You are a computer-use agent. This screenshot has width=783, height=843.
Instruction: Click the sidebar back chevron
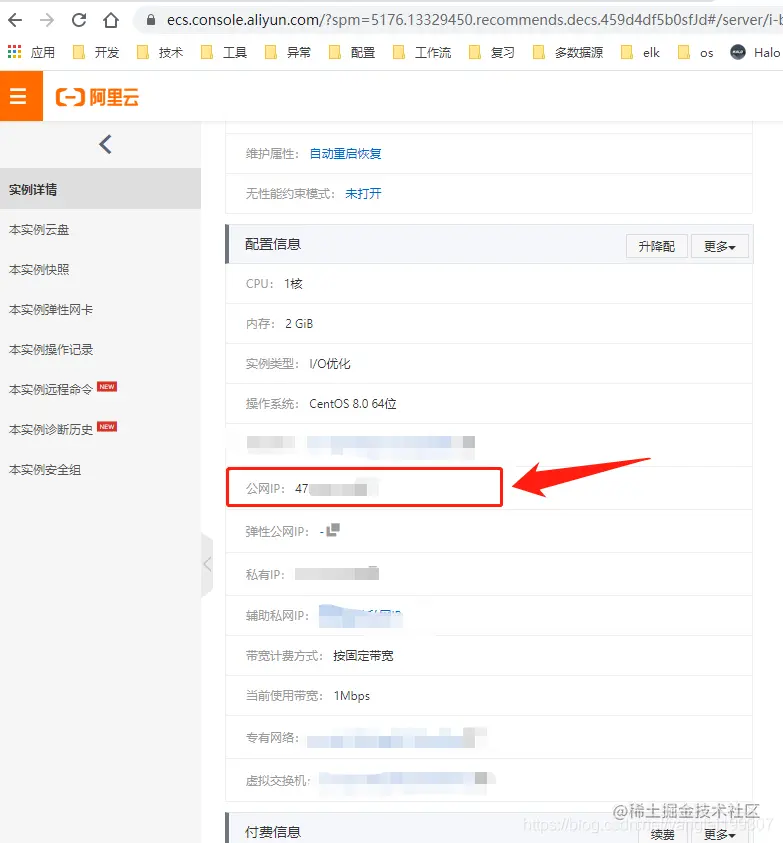105,144
